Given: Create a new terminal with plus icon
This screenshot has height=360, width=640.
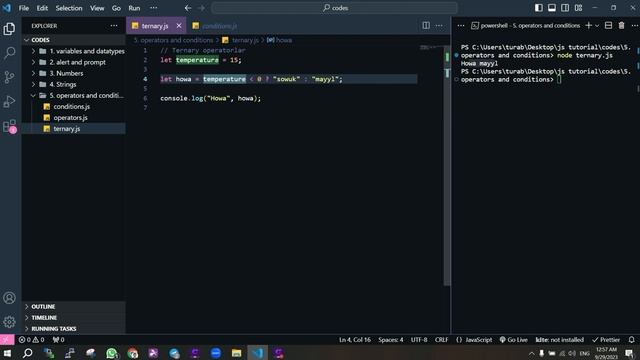Looking at the screenshot, I should tap(588, 25).
